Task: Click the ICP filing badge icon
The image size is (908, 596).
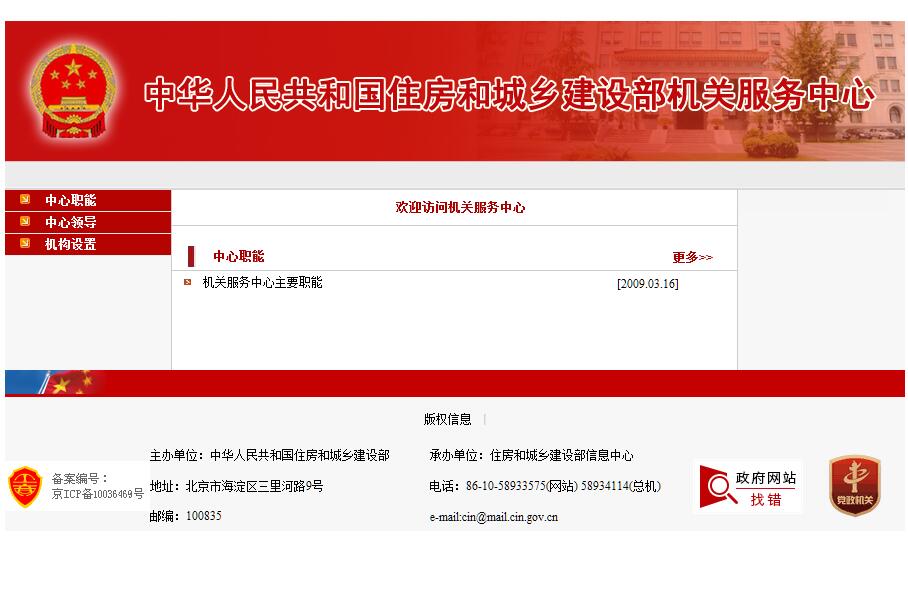Action: tap(25, 487)
